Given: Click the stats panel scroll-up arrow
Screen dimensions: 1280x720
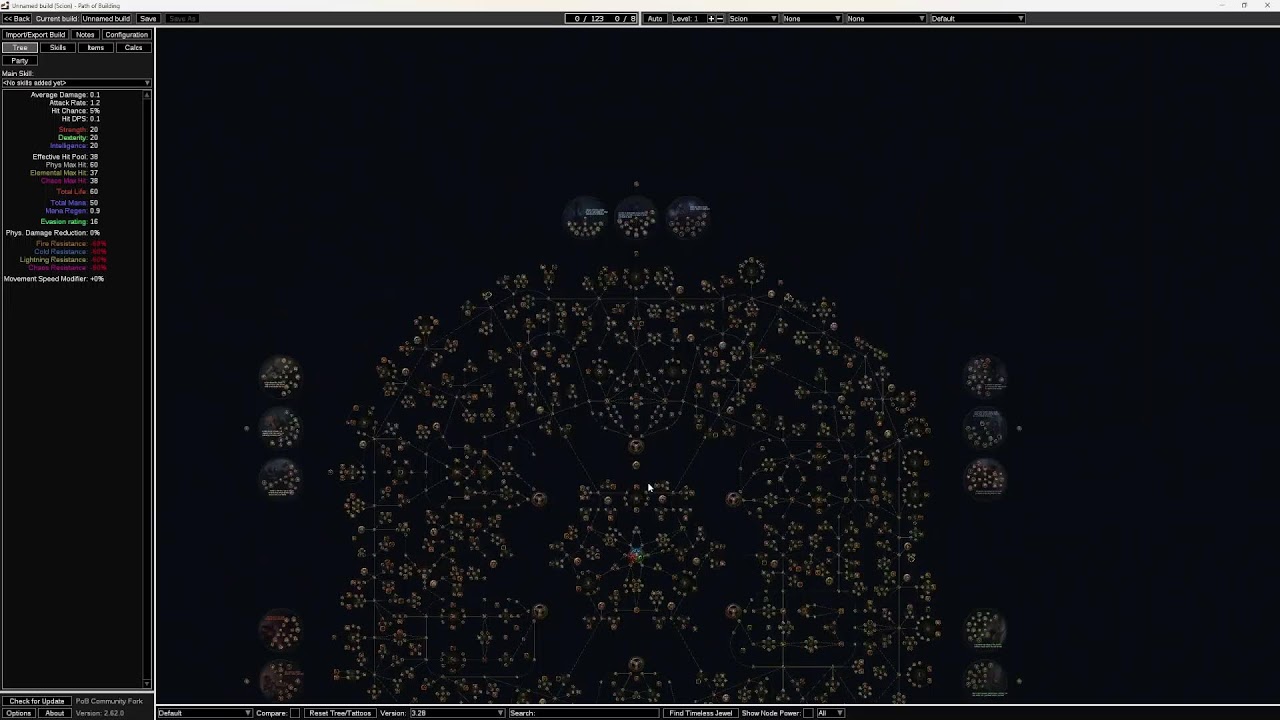Looking at the screenshot, I should [148, 95].
